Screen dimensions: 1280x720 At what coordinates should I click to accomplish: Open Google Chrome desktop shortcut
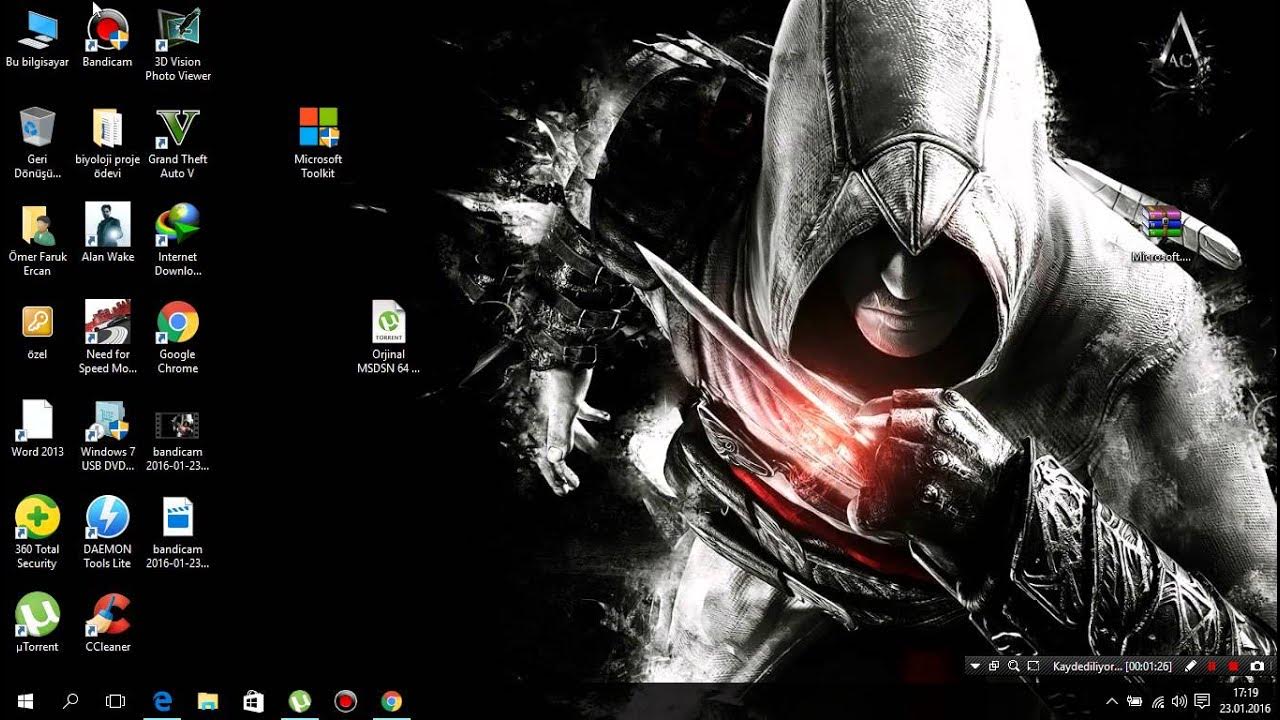click(178, 337)
